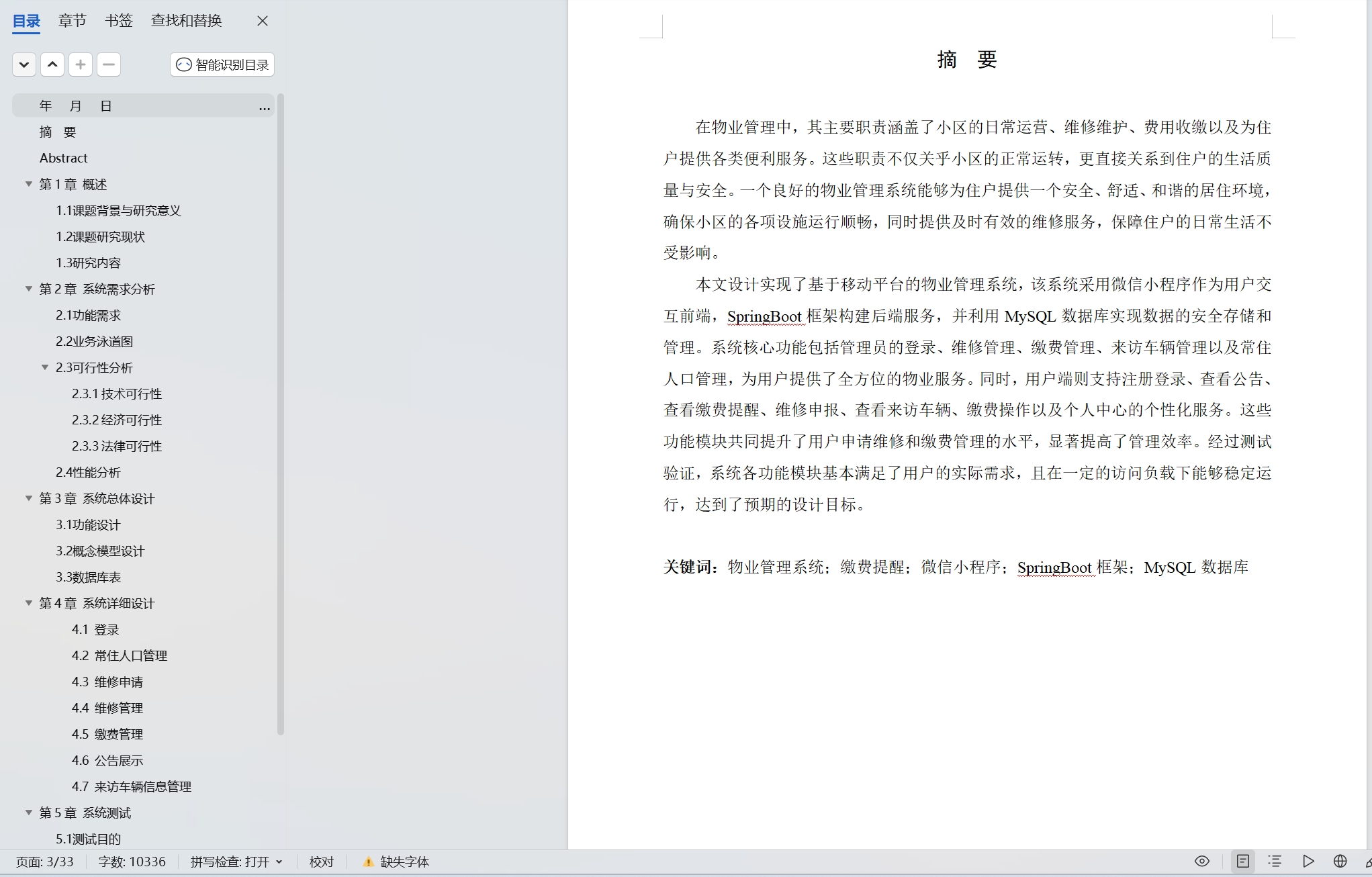
Task: Switch to page layout view
Action: click(1243, 861)
